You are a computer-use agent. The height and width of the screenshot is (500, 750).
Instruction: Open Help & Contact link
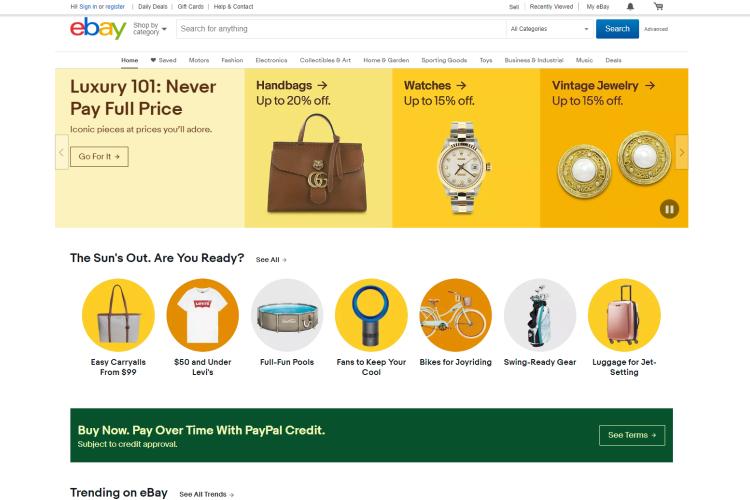pos(233,7)
